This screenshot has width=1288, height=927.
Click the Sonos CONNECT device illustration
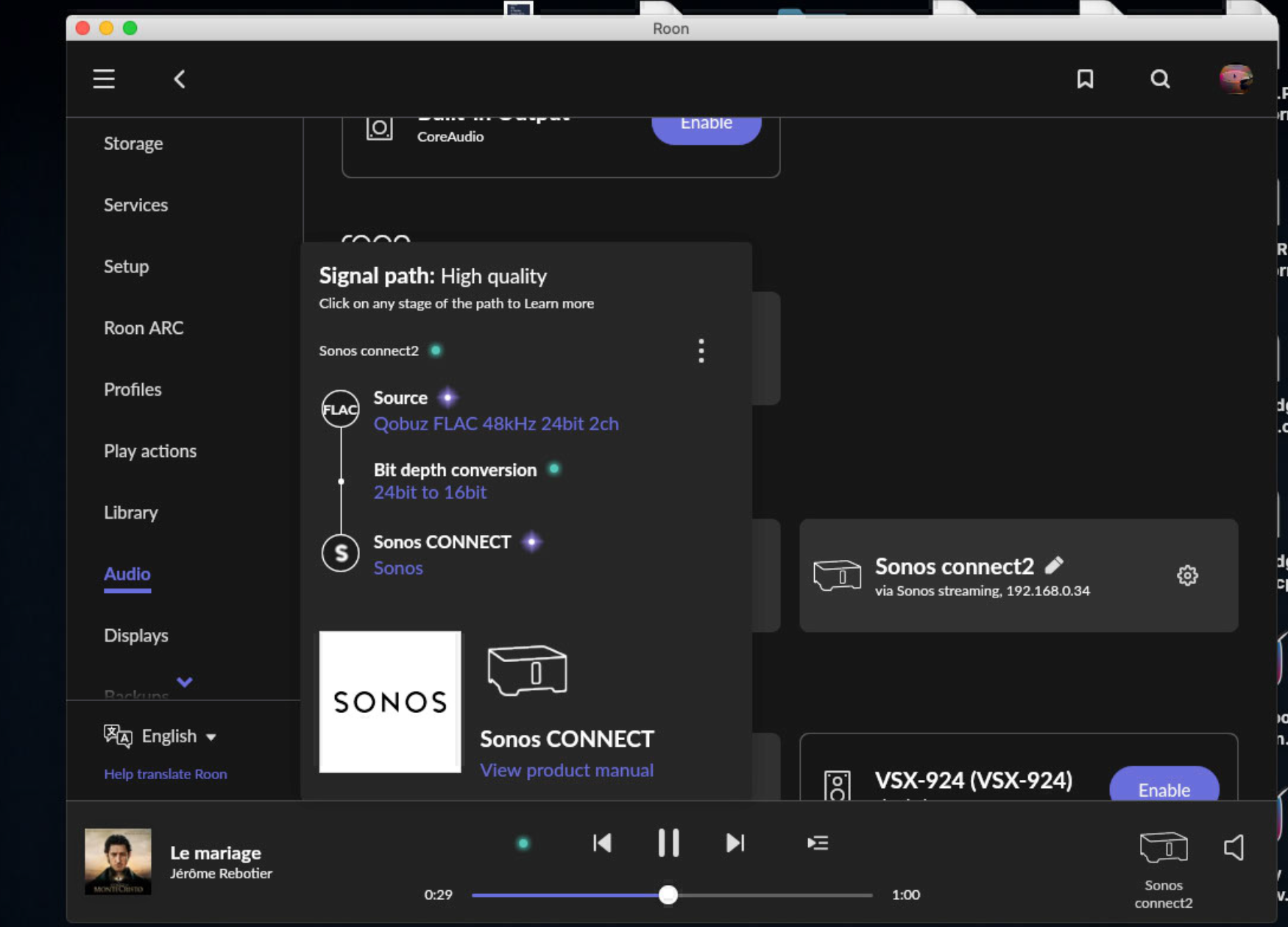point(527,670)
